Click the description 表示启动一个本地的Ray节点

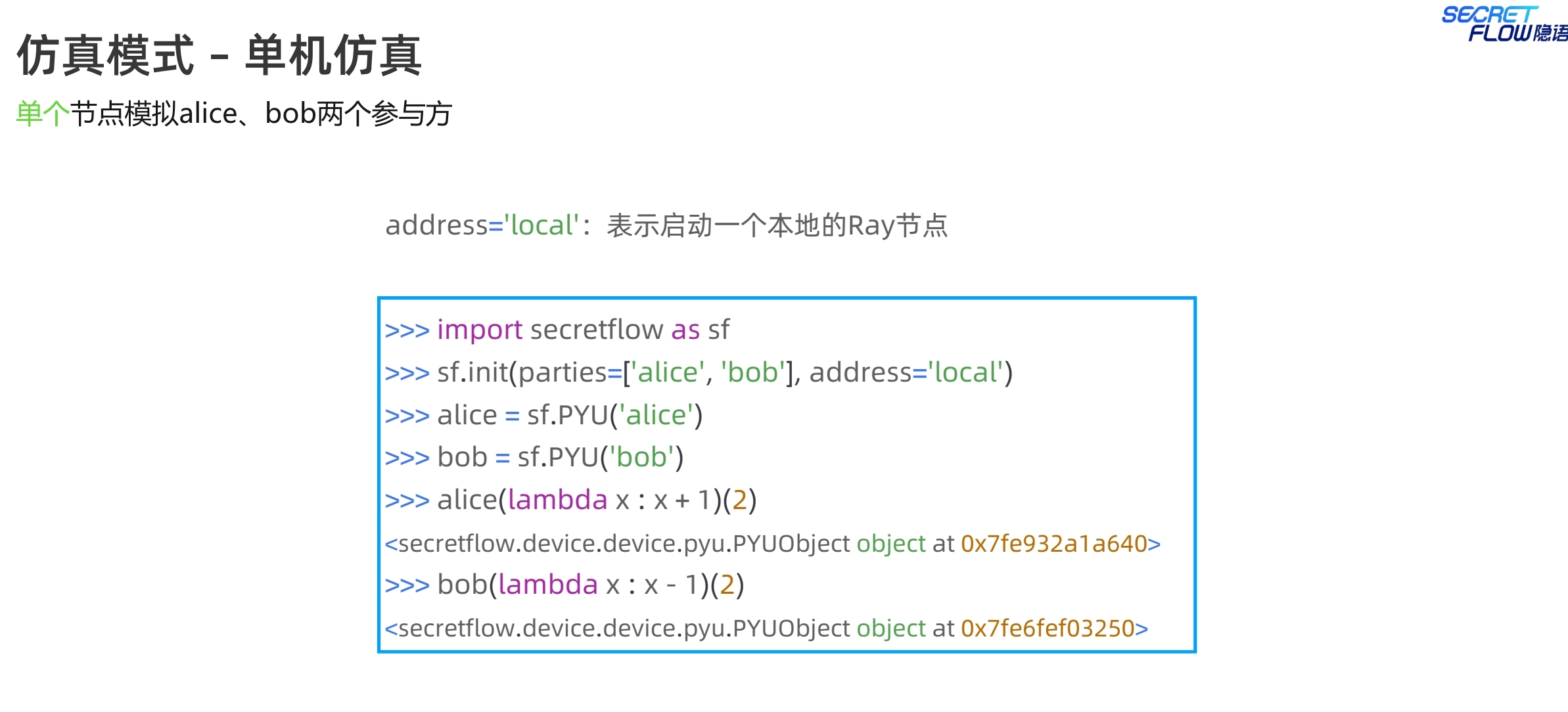pos(777,225)
